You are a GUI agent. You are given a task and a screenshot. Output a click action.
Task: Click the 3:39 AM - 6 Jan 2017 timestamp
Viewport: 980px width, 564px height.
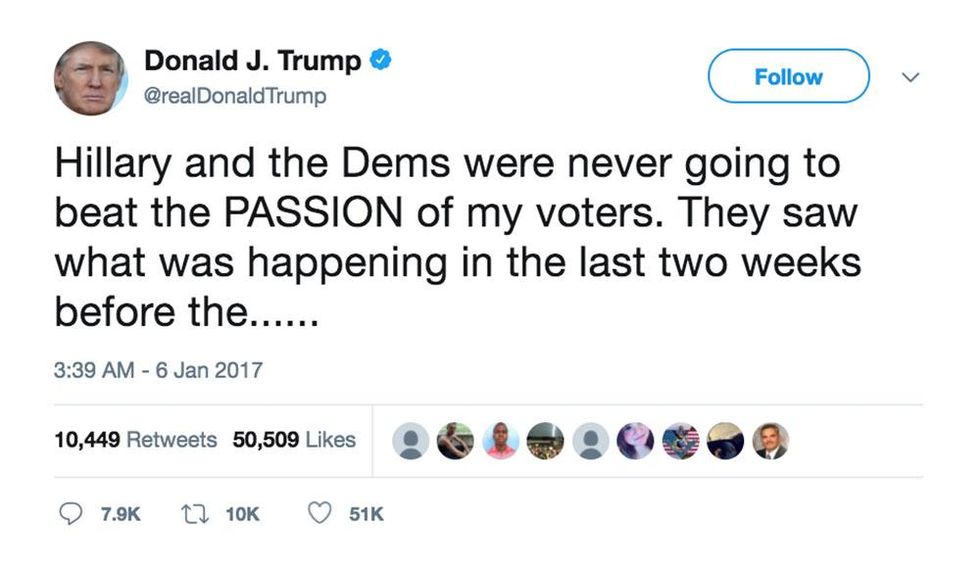[157, 370]
